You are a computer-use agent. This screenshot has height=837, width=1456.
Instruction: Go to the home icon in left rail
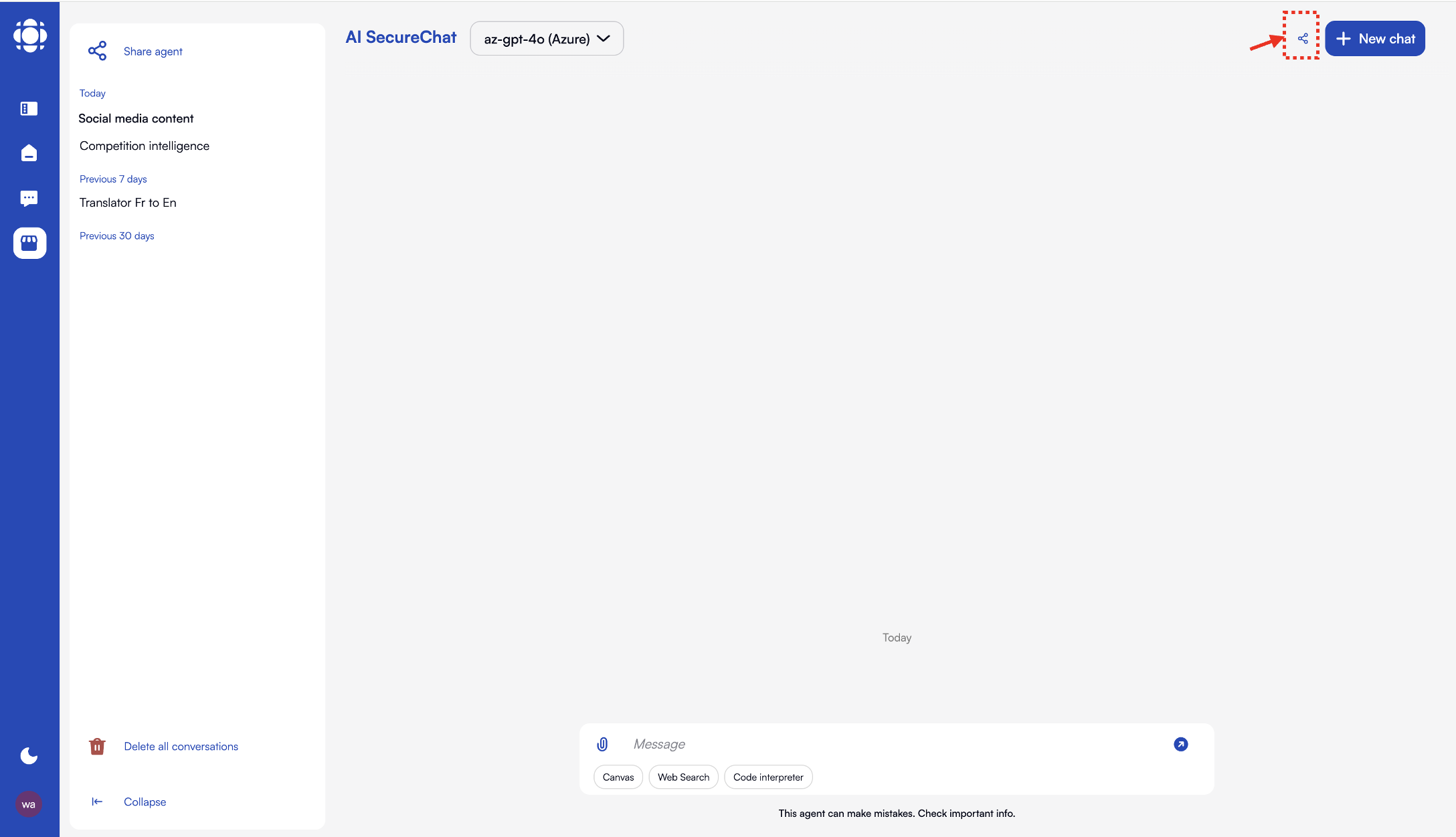29,153
